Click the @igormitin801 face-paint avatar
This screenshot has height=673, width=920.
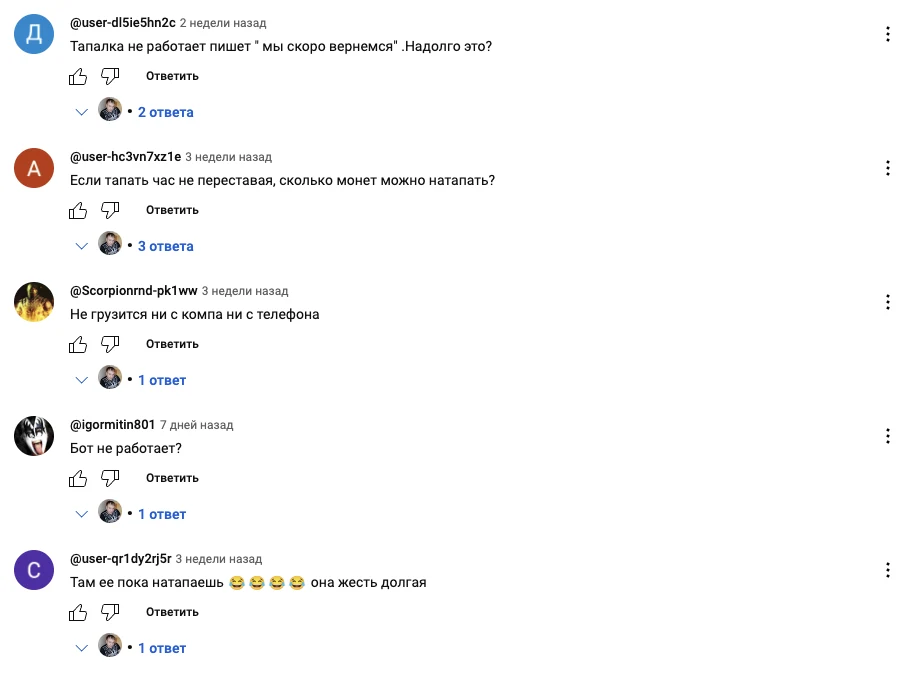pyautogui.click(x=34, y=436)
